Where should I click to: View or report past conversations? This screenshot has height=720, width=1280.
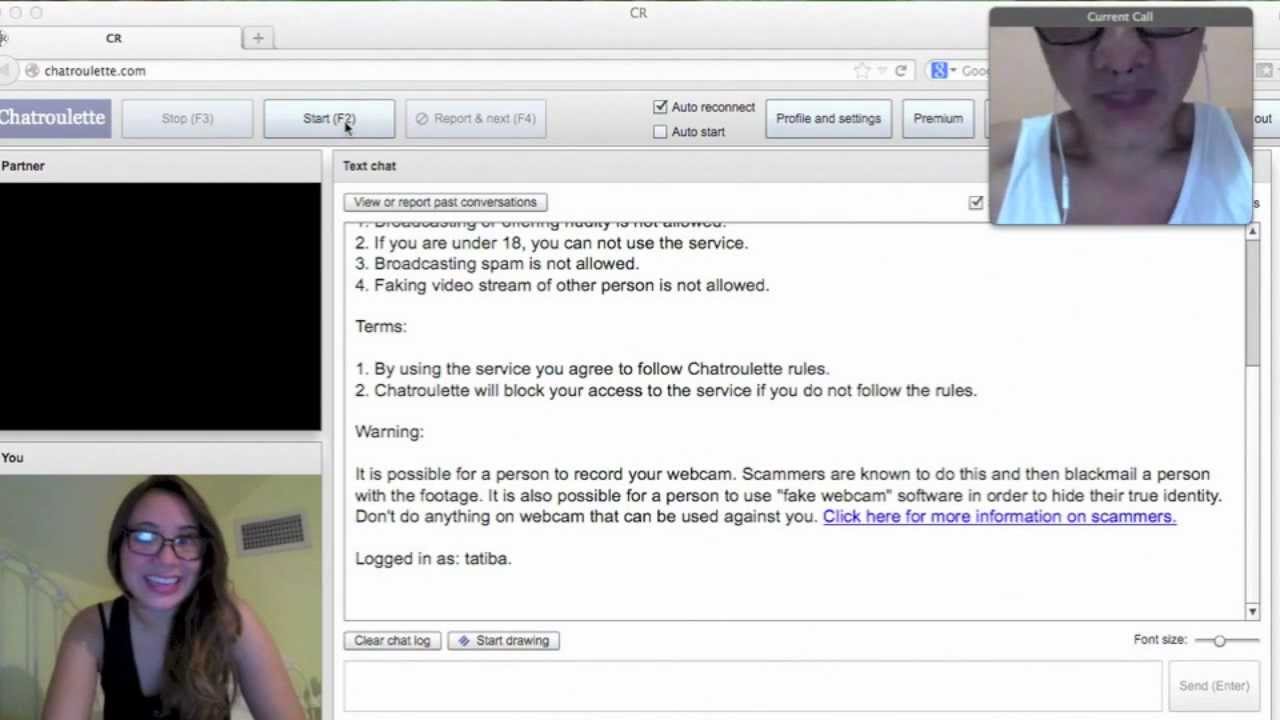click(445, 202)
